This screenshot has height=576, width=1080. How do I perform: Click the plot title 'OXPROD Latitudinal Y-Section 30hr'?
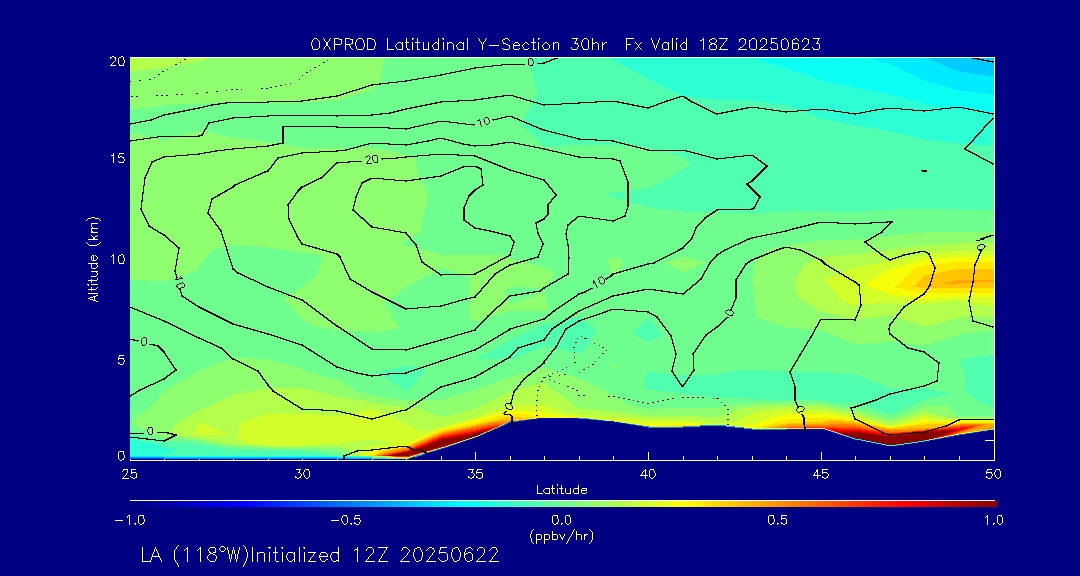(459, 45)
